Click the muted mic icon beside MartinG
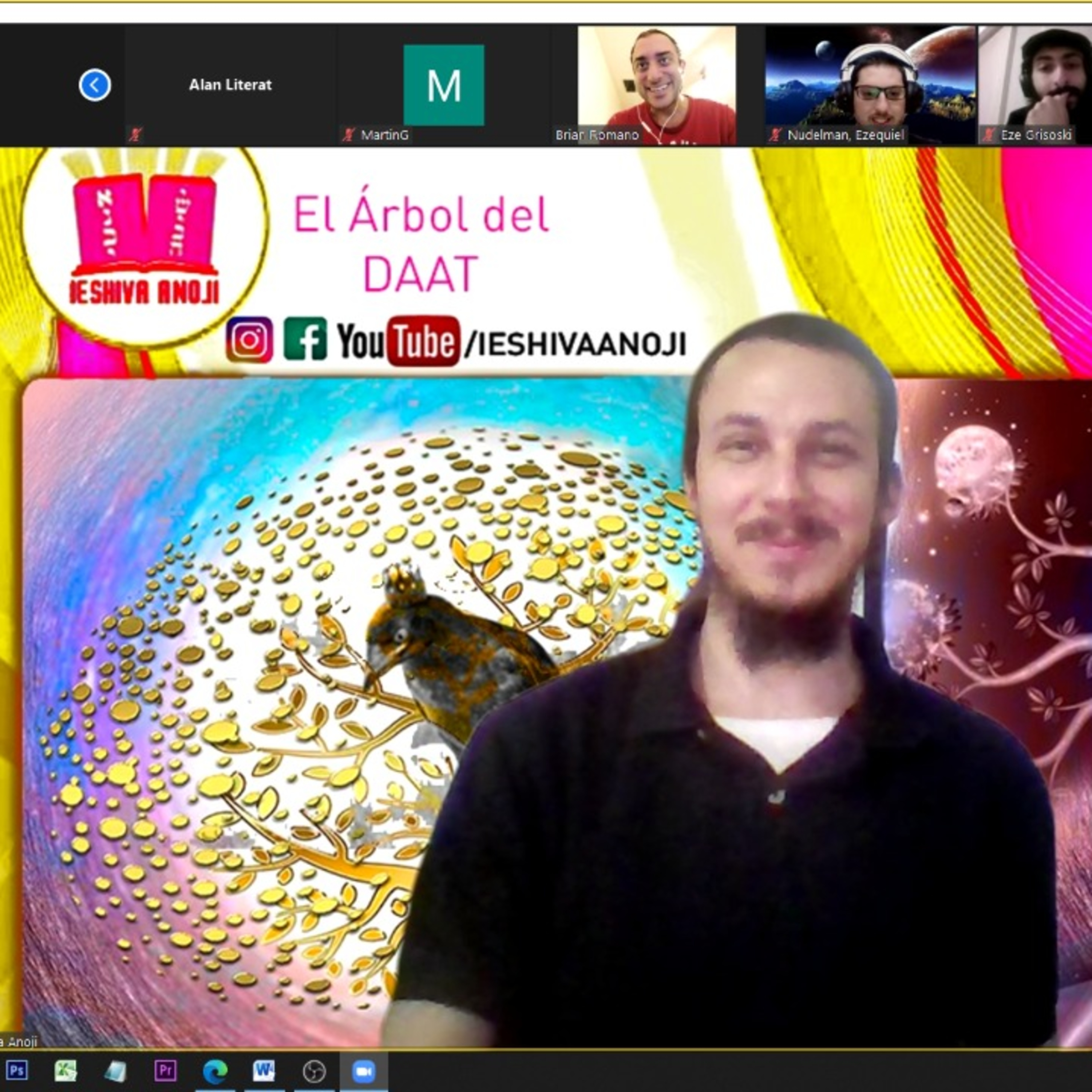Viewport: 1092px width, 1092px height. pyautogui.click(x=348, y=135)
